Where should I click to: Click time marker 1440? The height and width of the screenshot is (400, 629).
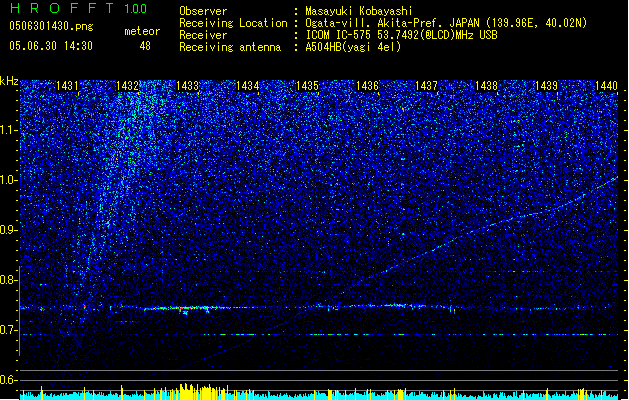(x=606, y=86)
